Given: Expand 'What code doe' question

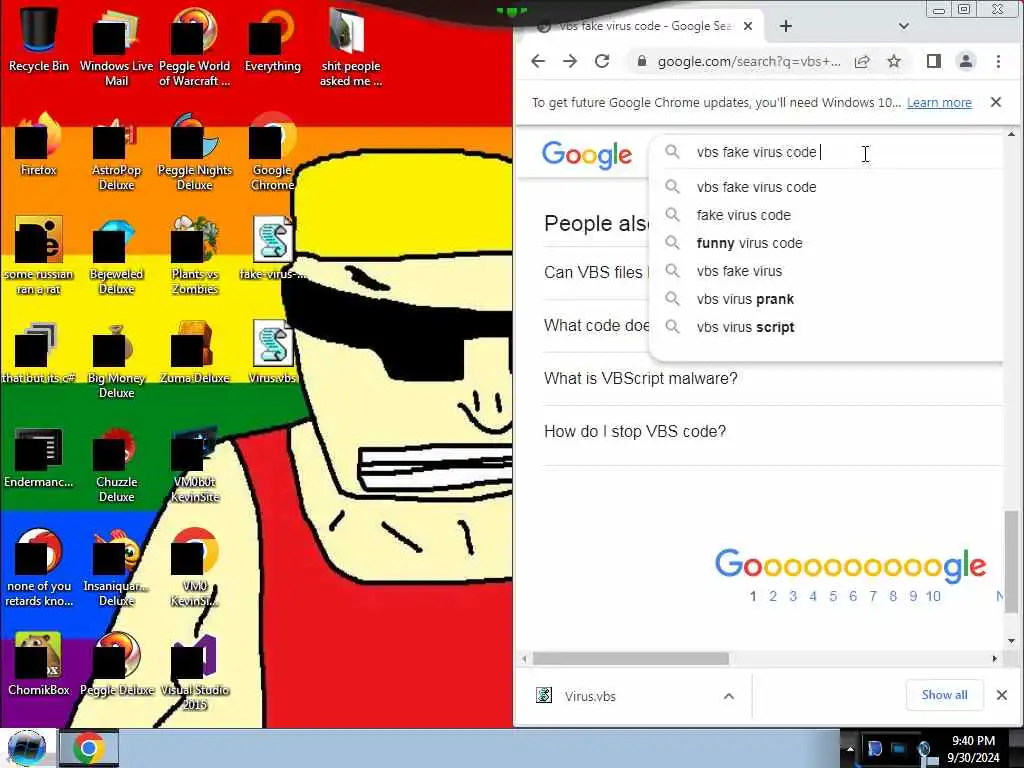Looking at the screenshot, I should (x=596, y=325).
